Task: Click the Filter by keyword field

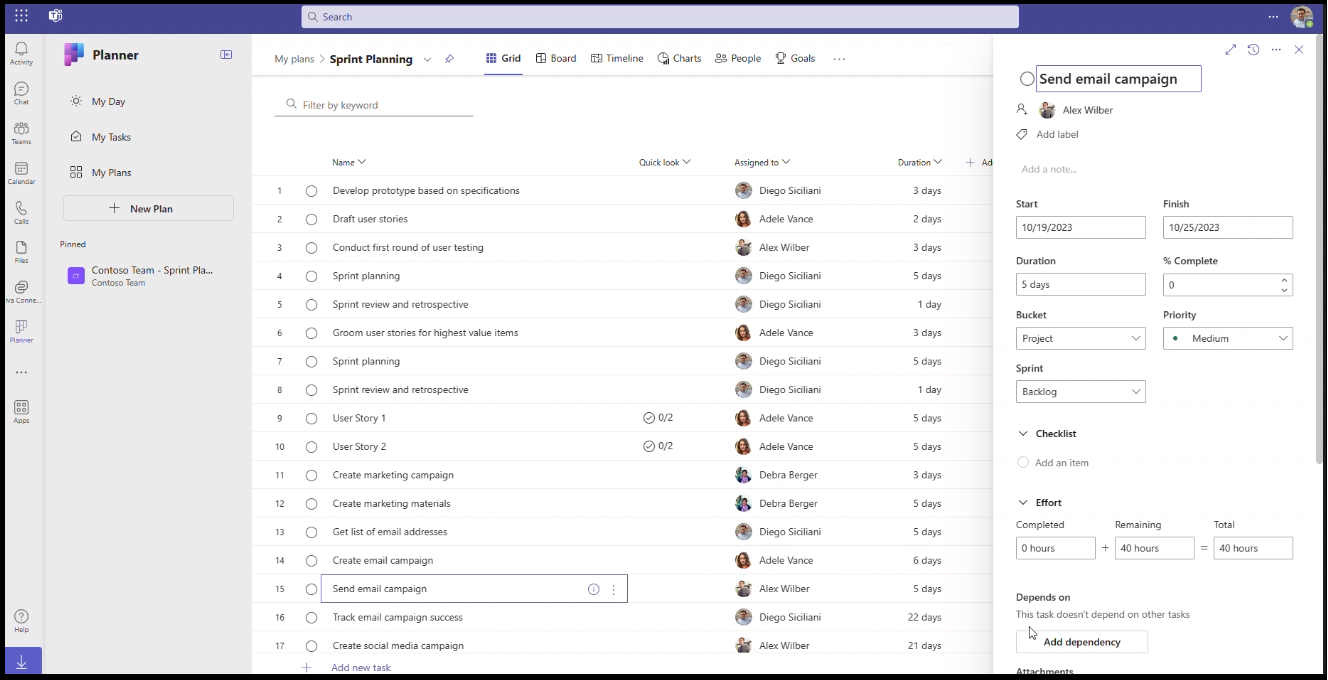Action: [x=380, y=105]
